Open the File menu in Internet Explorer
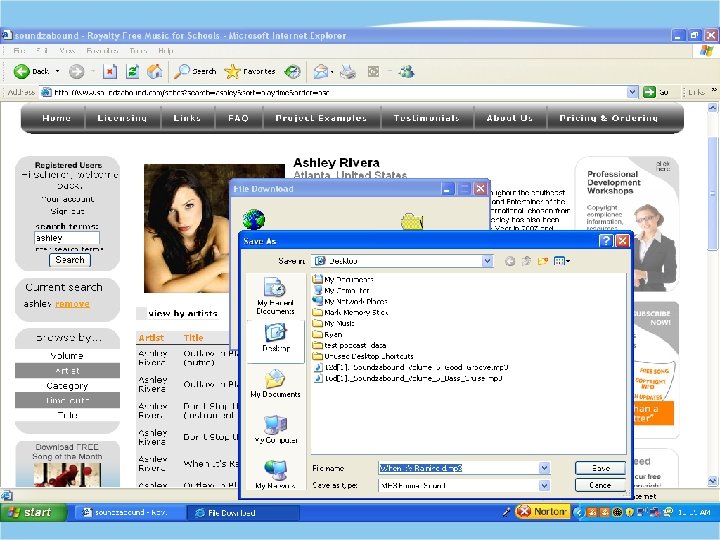This screenshot has height=540, width=720. [20, 51]
